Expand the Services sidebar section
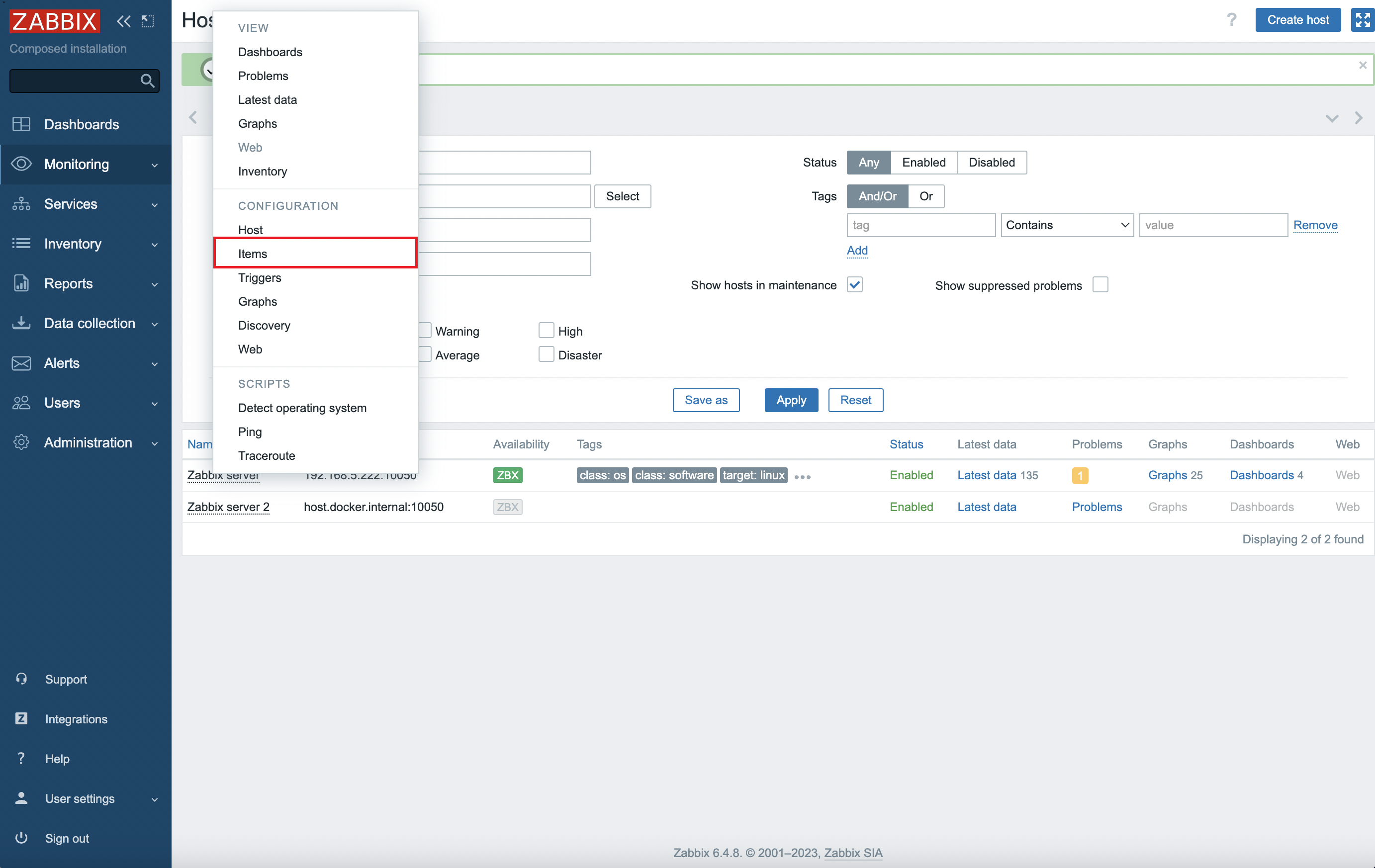This screenshot has height=868, width=1375. 86,204
